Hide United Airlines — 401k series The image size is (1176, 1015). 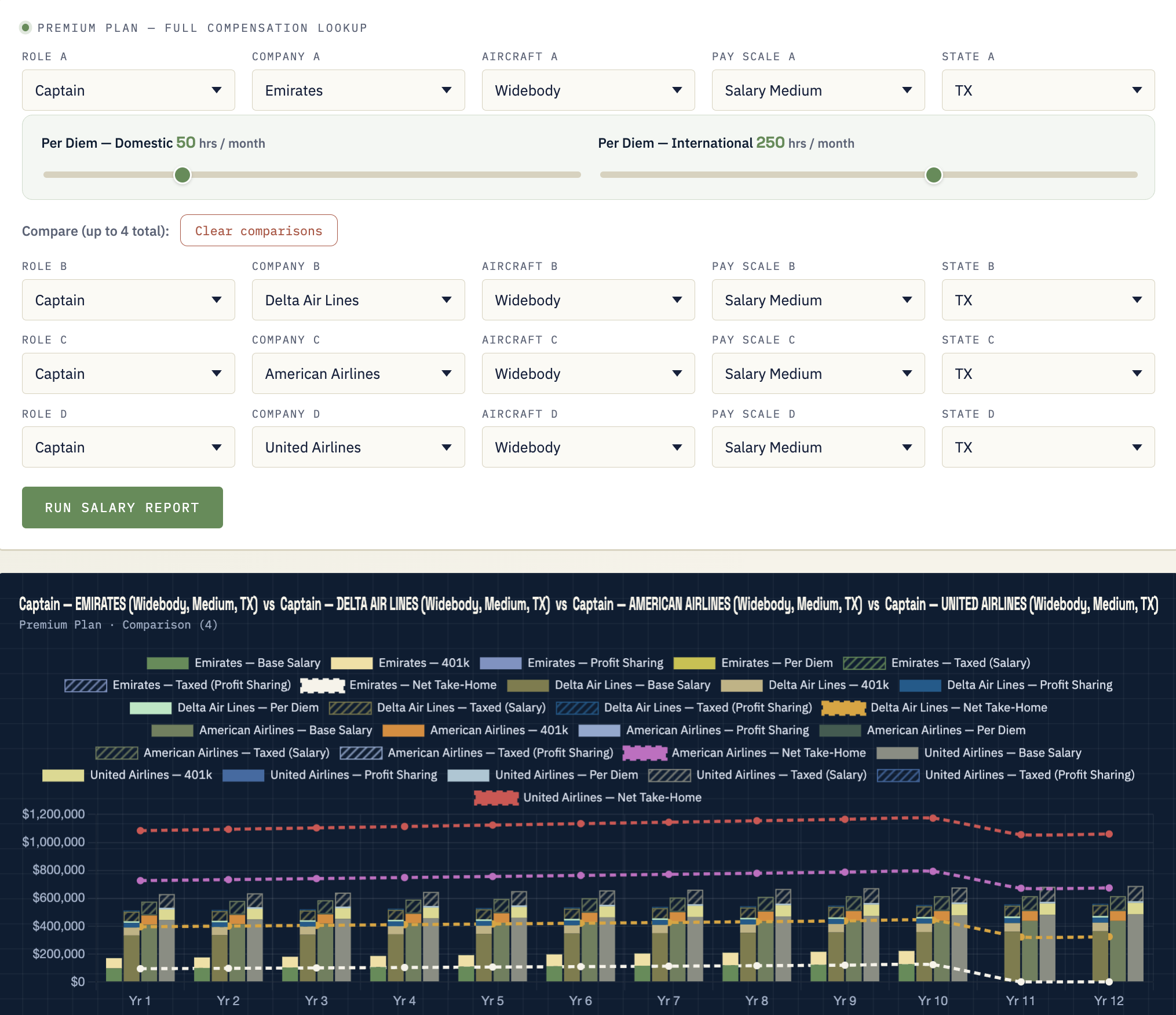[x=127, y=775]
